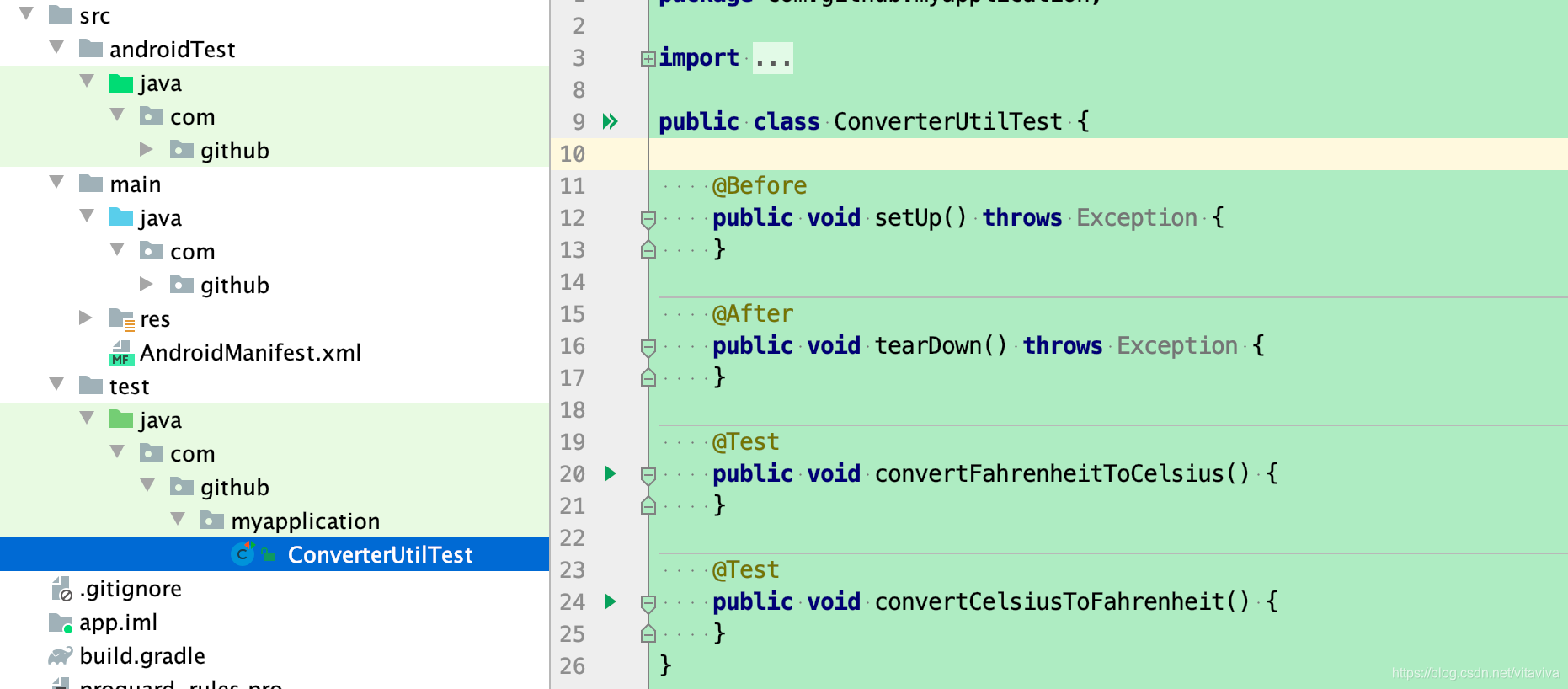Fold convertFahrenheitToCelsius method at line 20
The image size is (1568, 689).
pos(648,475)
